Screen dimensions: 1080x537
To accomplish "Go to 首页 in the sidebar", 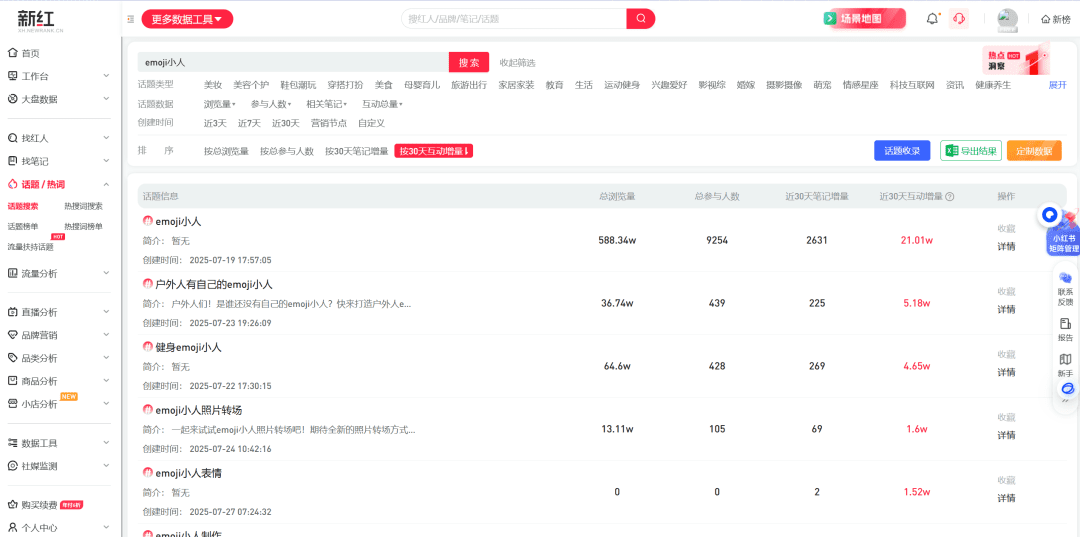I will [30, 53].
